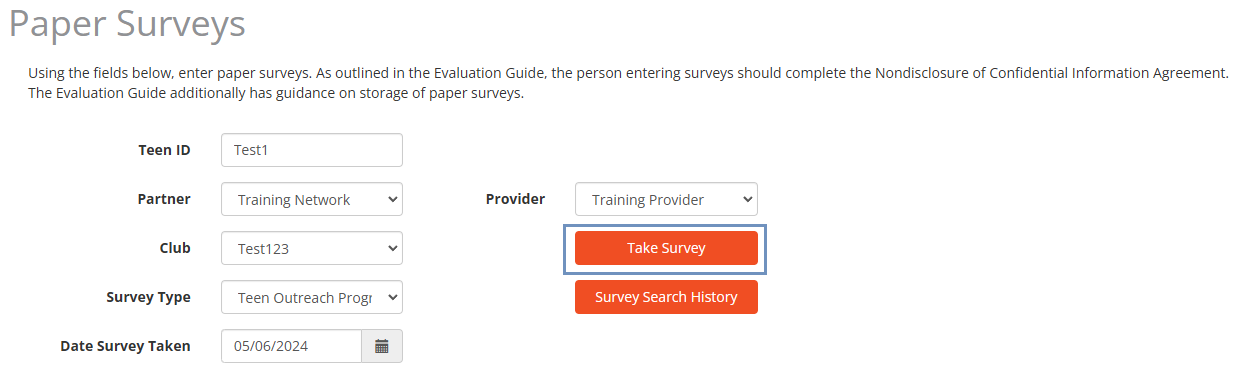Click the Date Survey Taken label
Image resolution: width=1245 pixels, height=378 pixels.
[x=126, y=346]
